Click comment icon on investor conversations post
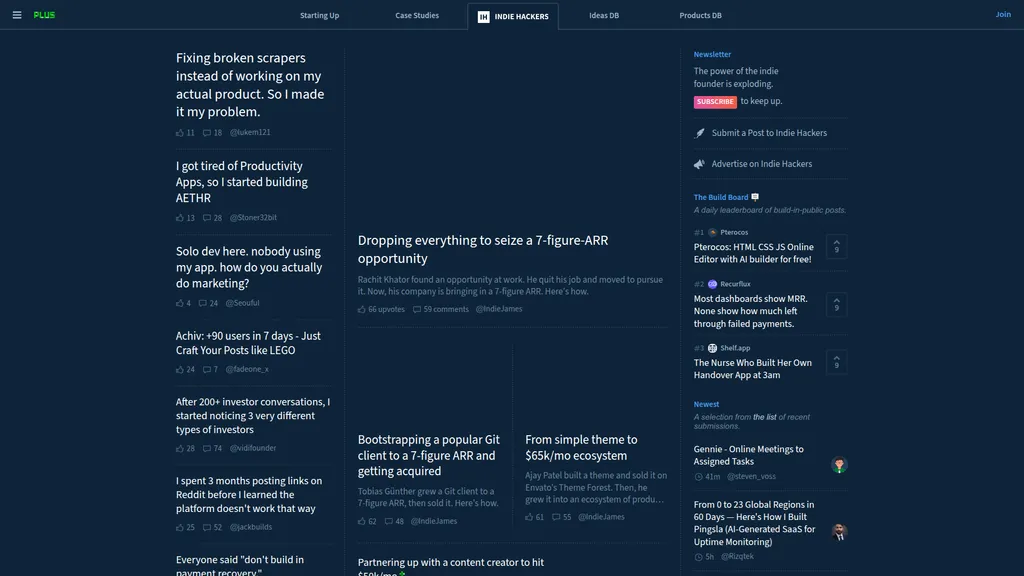This screenshot has width=1024, height=576. (x=206, y=449)
